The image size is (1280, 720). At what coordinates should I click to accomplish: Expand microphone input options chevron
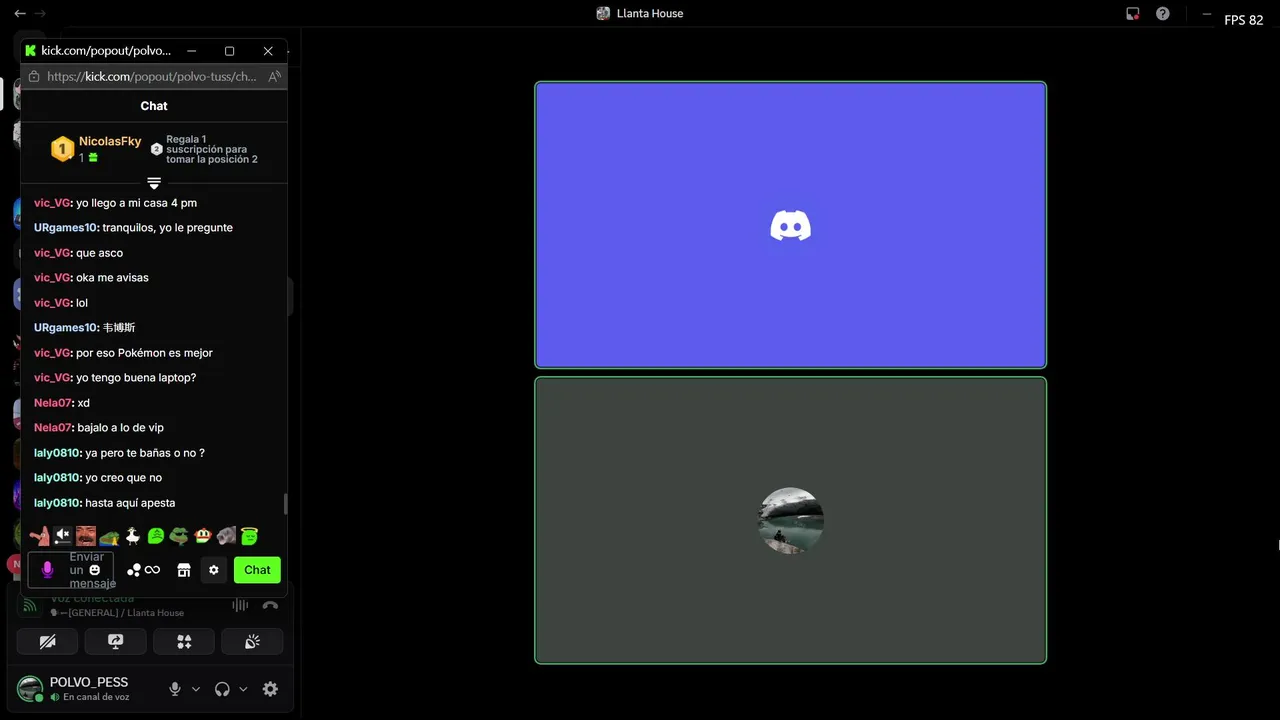tap(196, 689)
